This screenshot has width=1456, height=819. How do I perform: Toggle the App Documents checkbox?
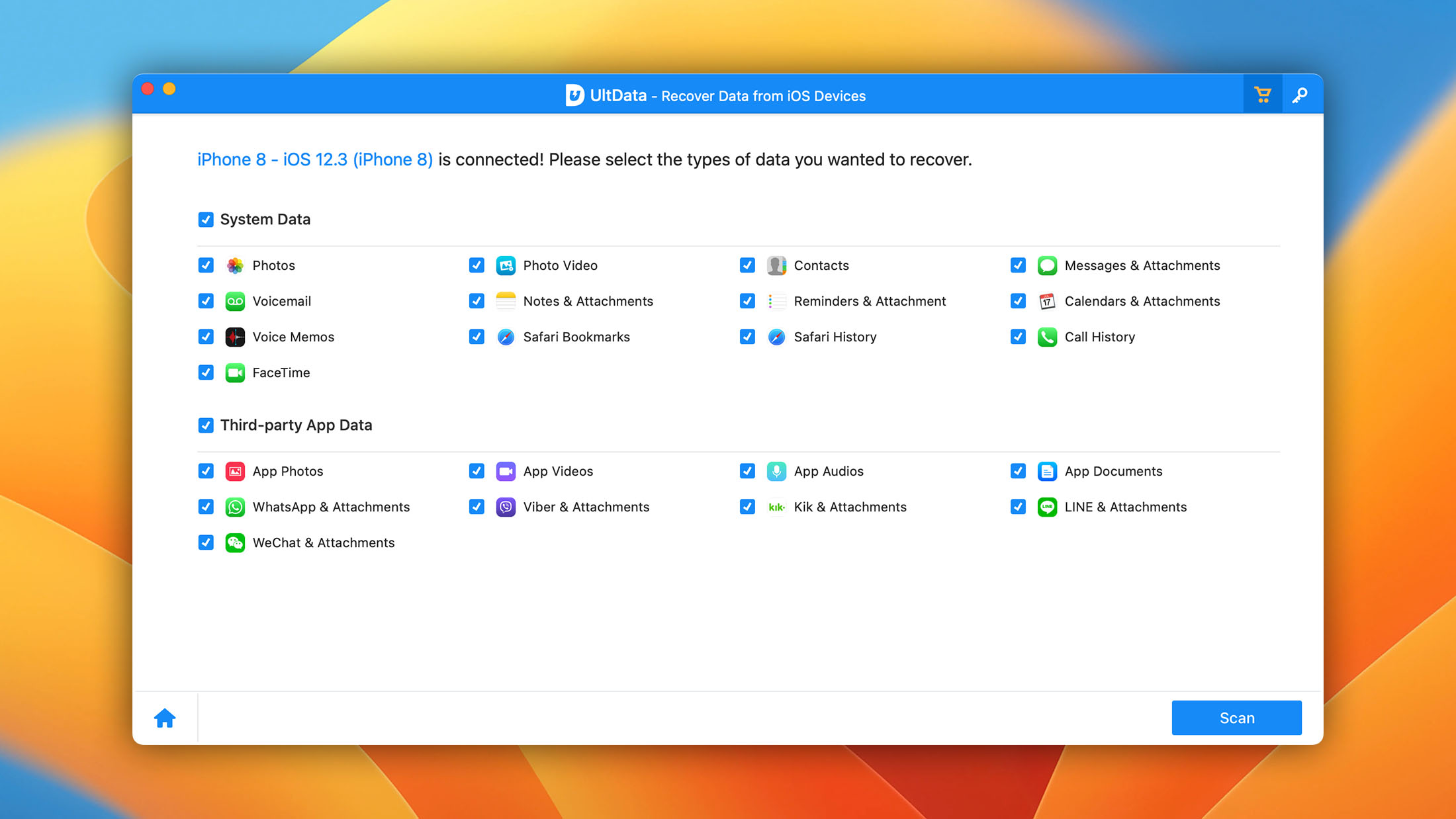click(1018, 471)
